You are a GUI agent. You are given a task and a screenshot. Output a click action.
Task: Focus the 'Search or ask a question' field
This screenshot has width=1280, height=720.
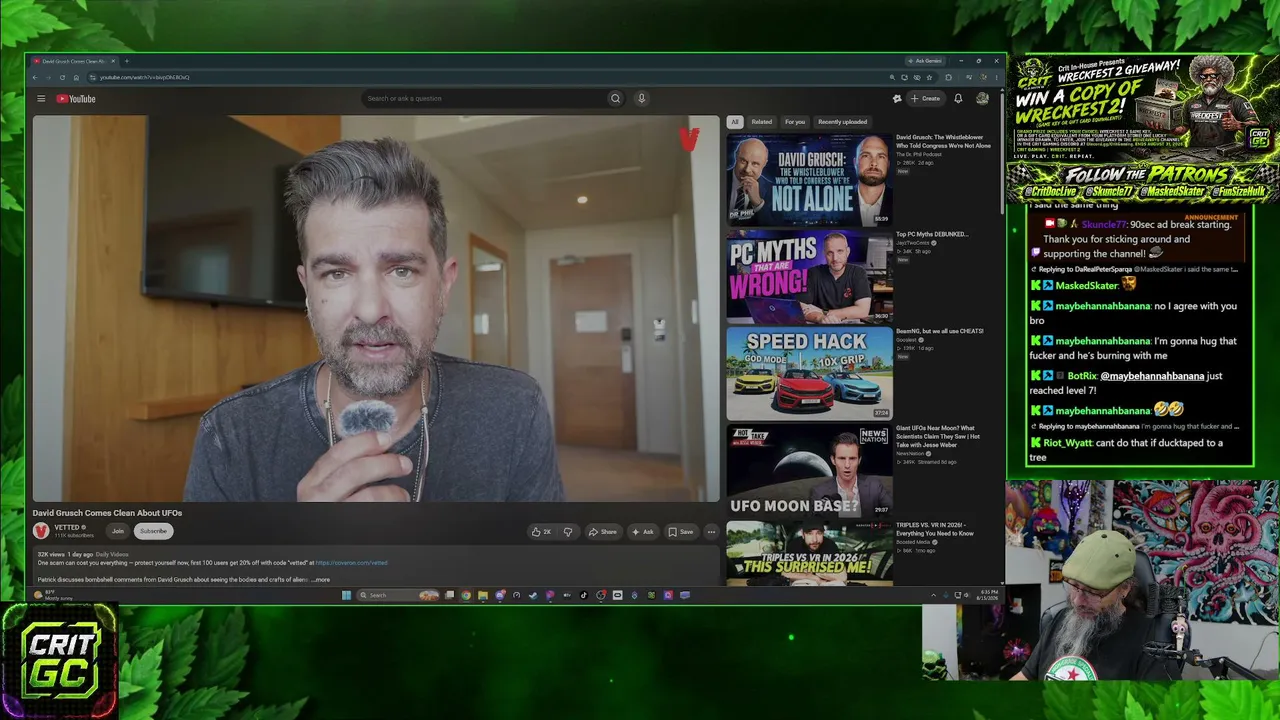483,99
